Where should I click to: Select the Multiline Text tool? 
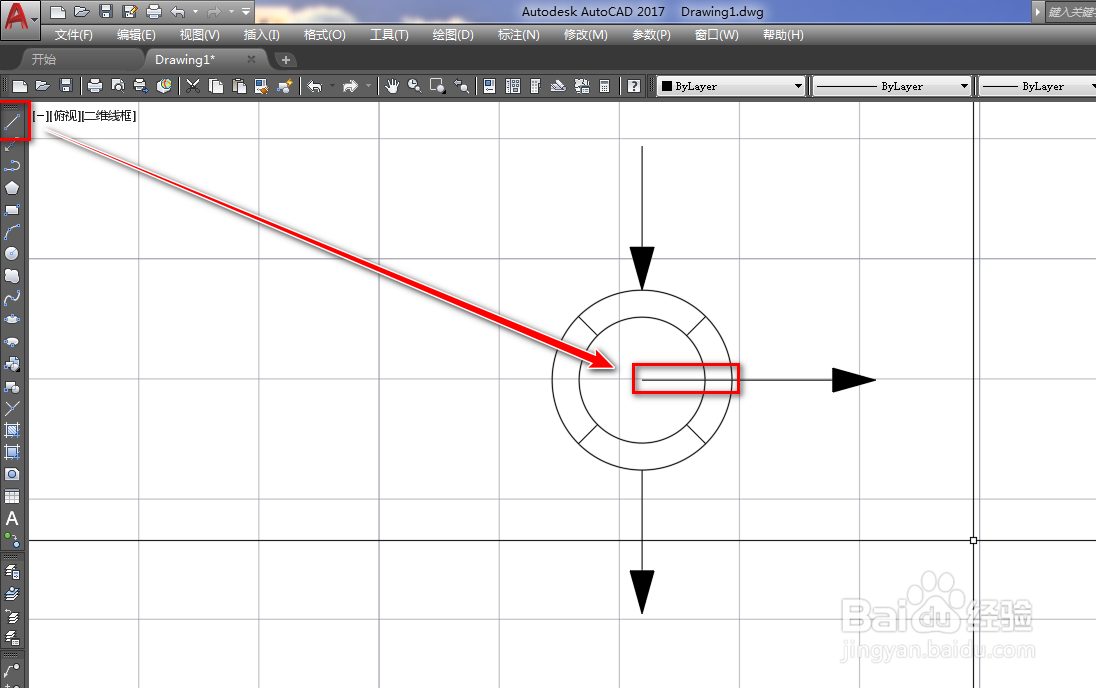[x=12, y=519]
